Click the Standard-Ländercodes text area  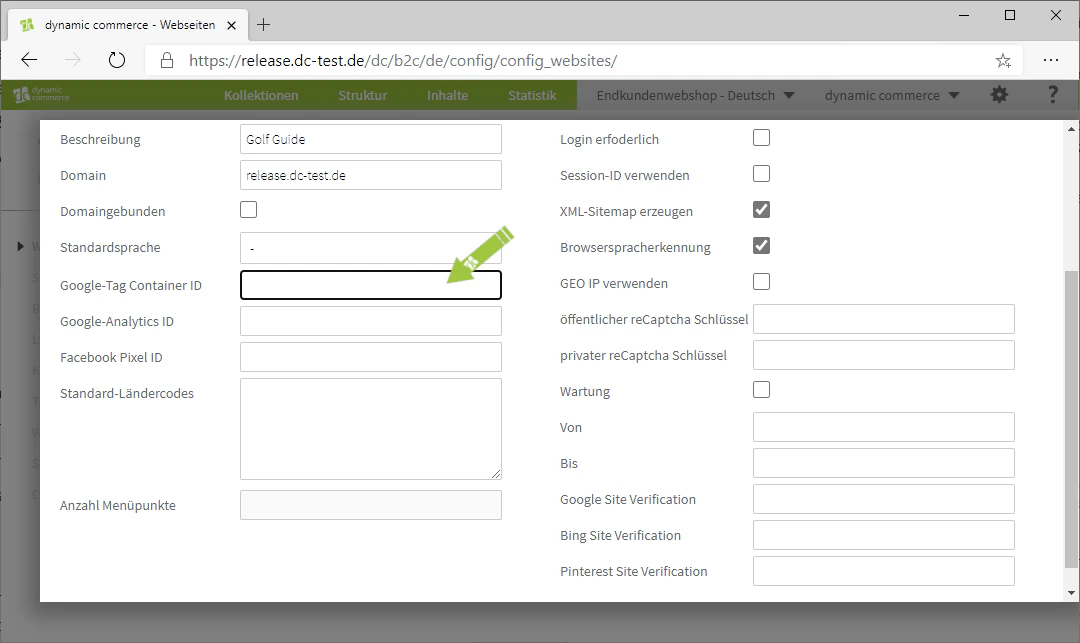coord(371,429)
